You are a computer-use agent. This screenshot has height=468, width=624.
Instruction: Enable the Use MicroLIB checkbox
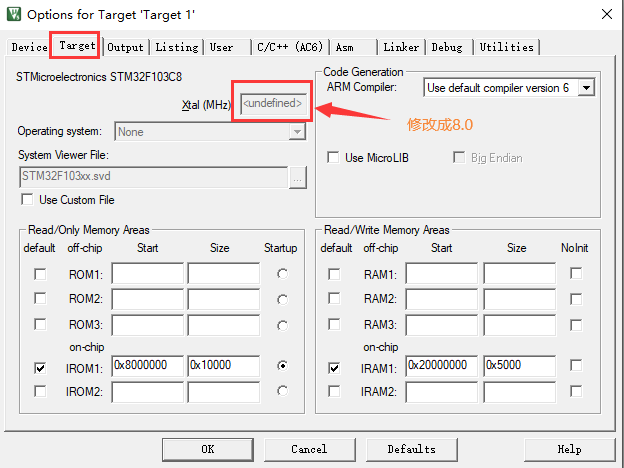pos(334,158)
